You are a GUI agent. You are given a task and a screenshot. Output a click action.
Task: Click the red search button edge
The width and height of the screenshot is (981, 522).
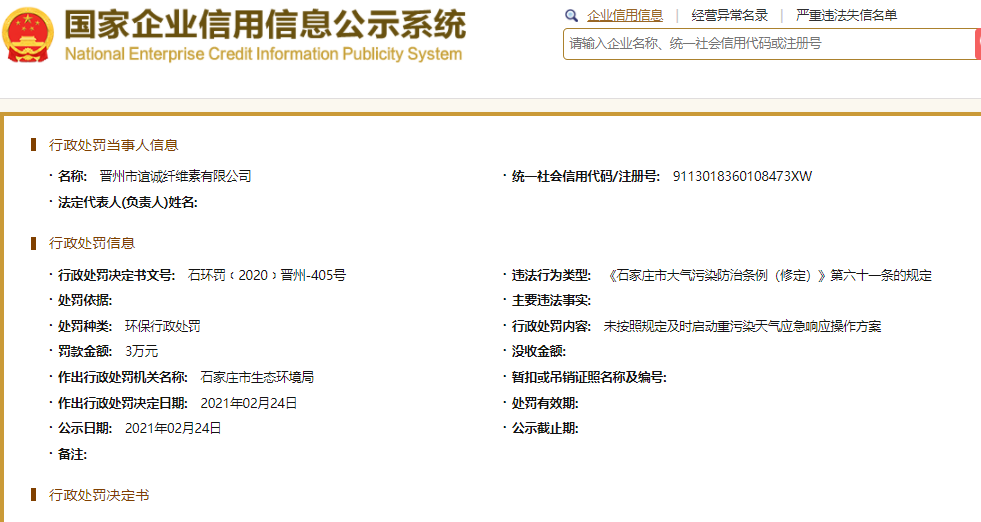(x=978, y=44)
